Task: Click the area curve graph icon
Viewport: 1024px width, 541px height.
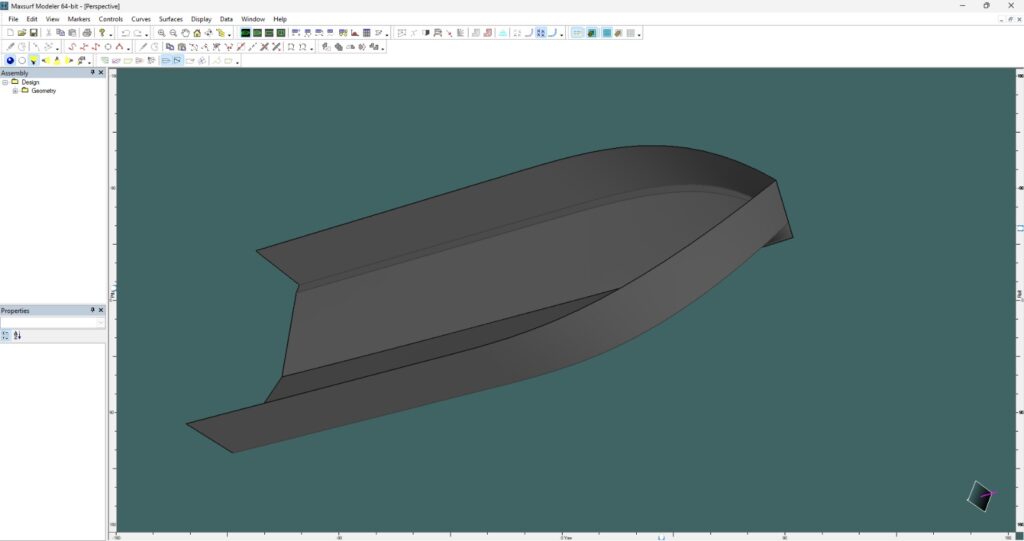Action: click(x=355, y=33)
